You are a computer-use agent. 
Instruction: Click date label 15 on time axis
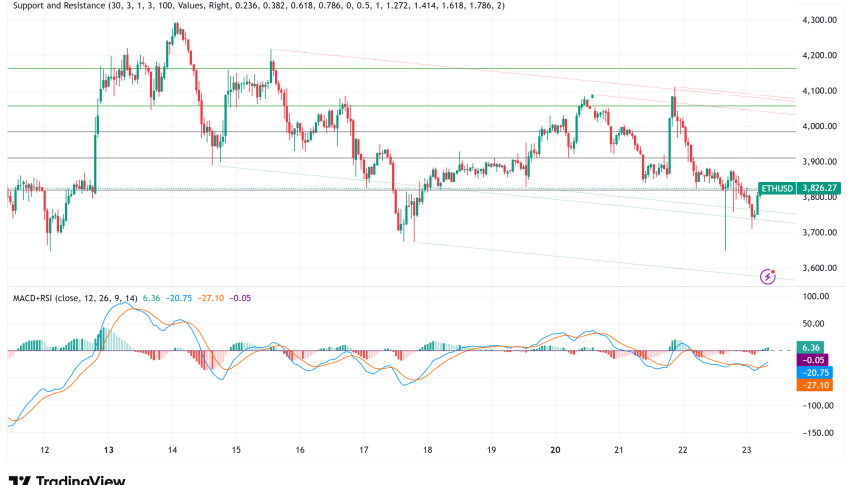click(x=236, y=451)
